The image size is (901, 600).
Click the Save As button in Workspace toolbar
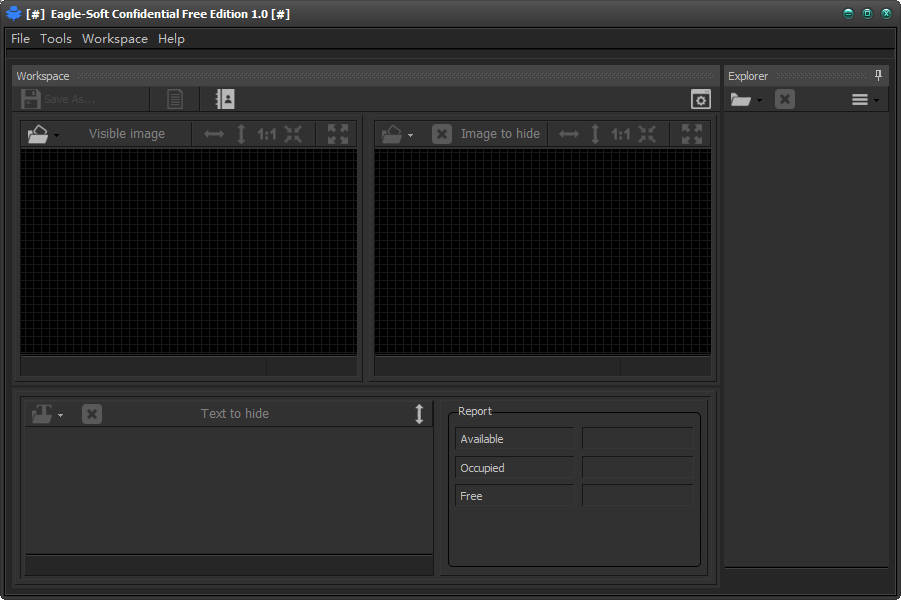coord(57,99)
